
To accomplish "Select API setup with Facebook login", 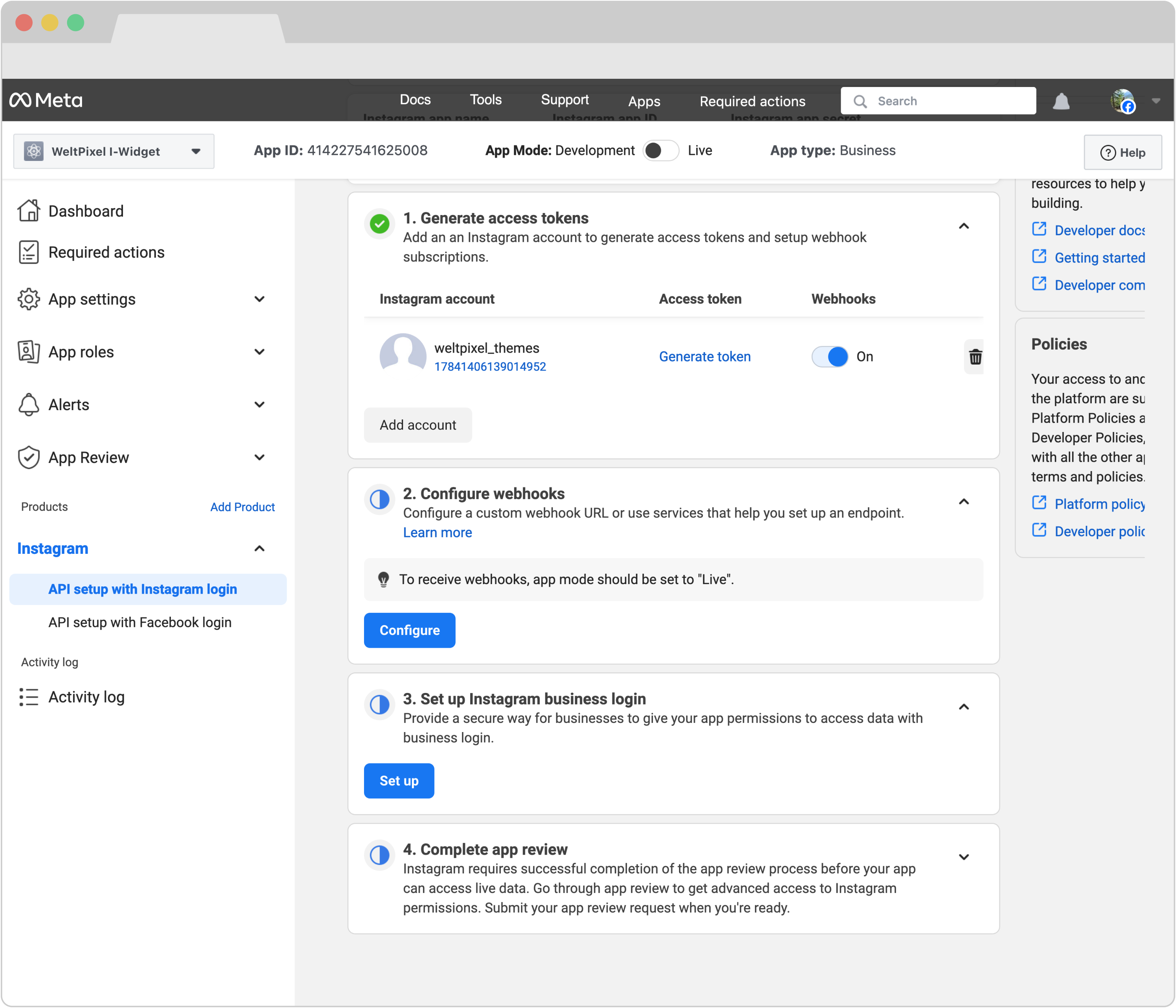I will pyautogui.click(x=139, y=622).
